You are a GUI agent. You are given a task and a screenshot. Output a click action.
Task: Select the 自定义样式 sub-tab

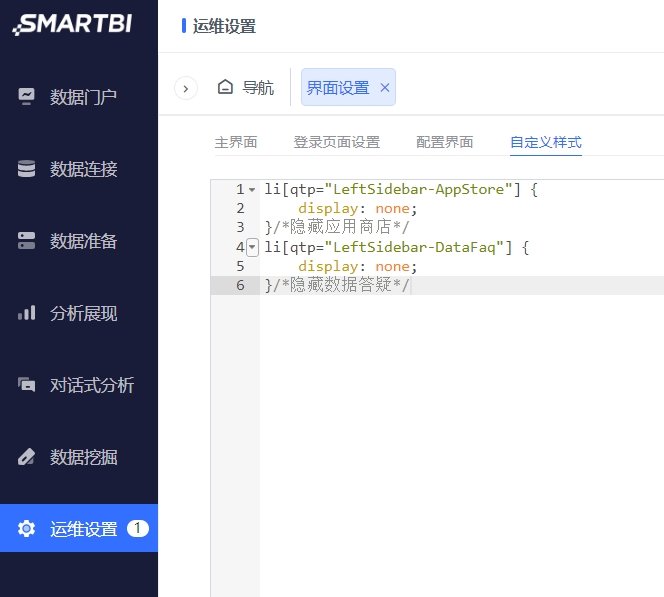pos(546,142)
